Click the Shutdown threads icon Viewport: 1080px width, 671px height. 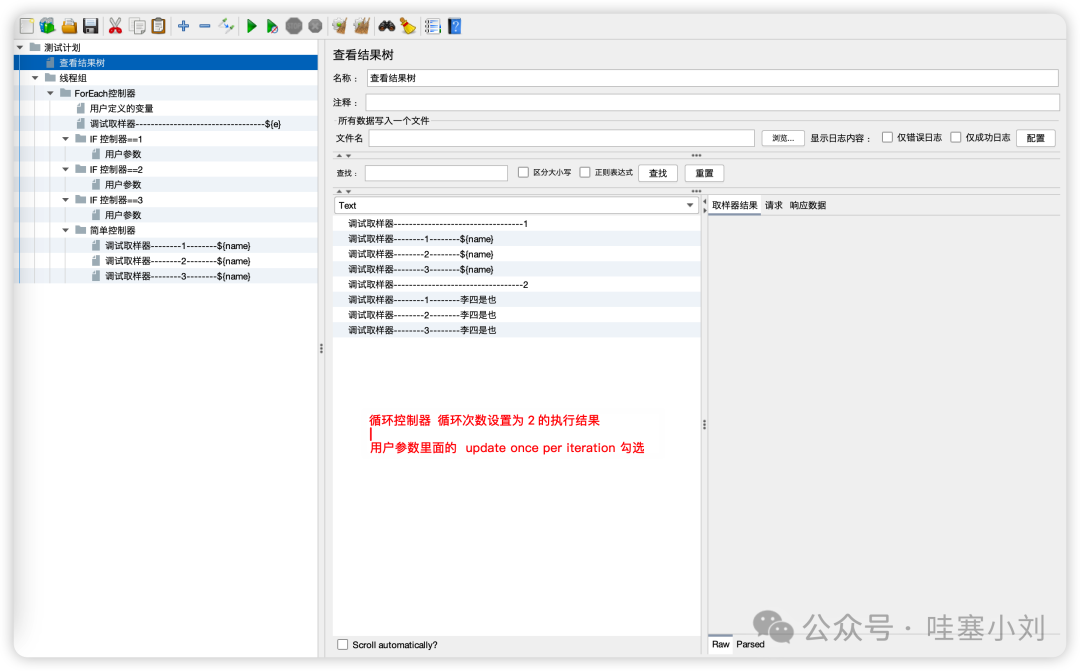click(315, 26)
